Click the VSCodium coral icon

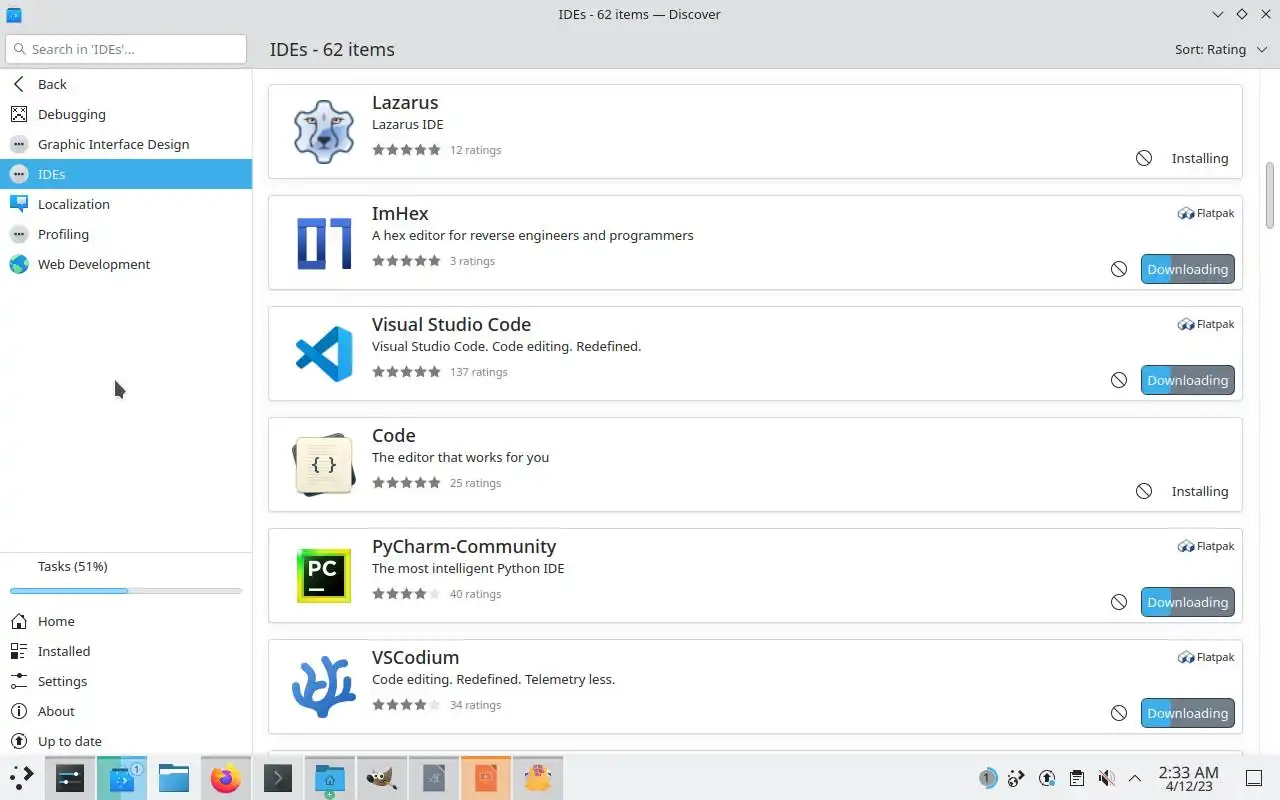[x=324, y=686]
